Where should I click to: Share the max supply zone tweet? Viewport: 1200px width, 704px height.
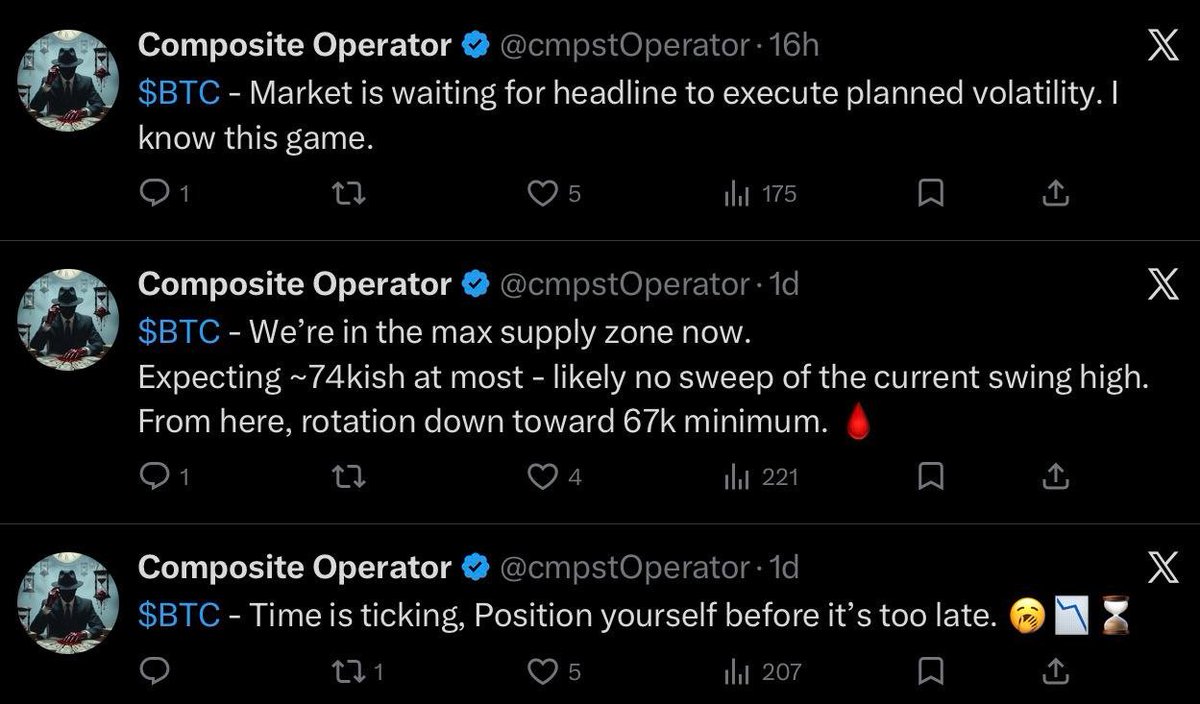pos(1052,478)
